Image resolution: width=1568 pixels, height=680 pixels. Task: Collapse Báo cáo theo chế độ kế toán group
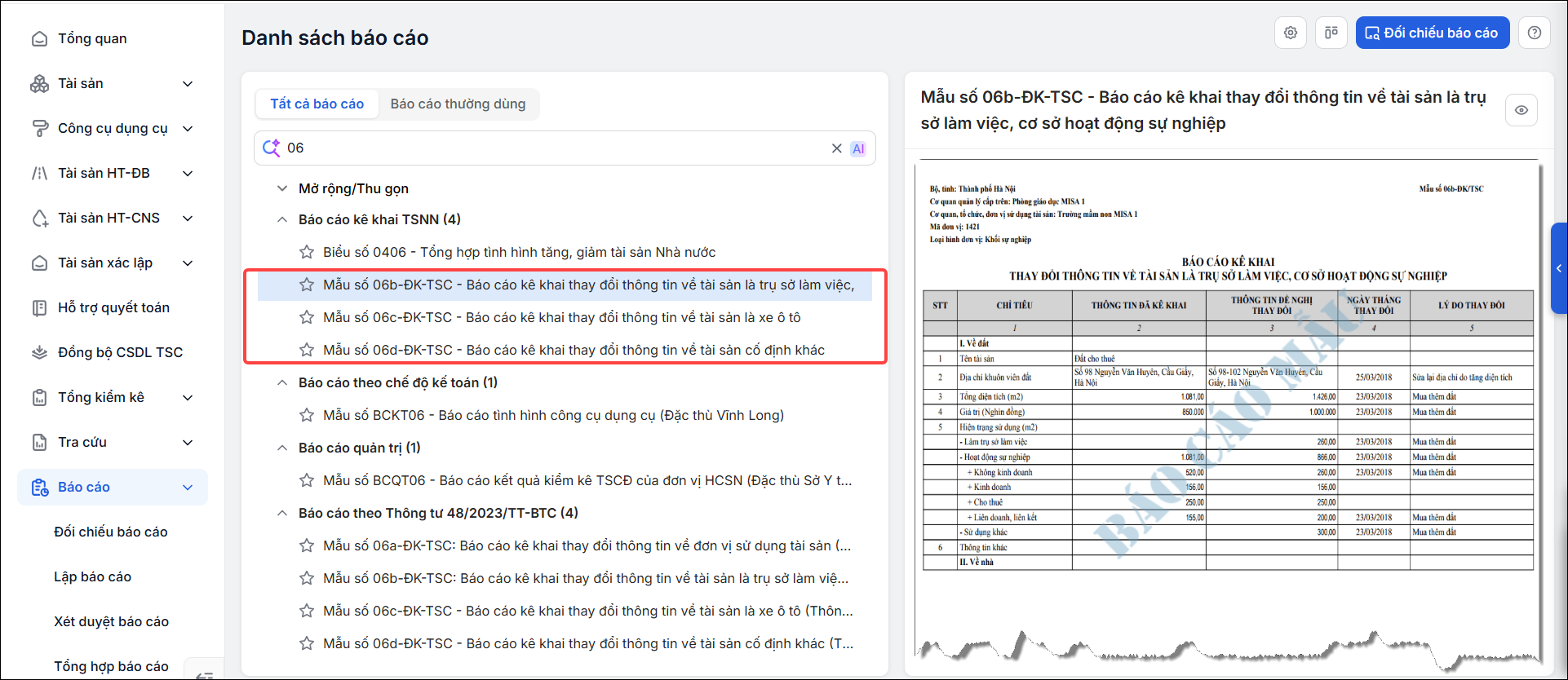coord(282,382)
